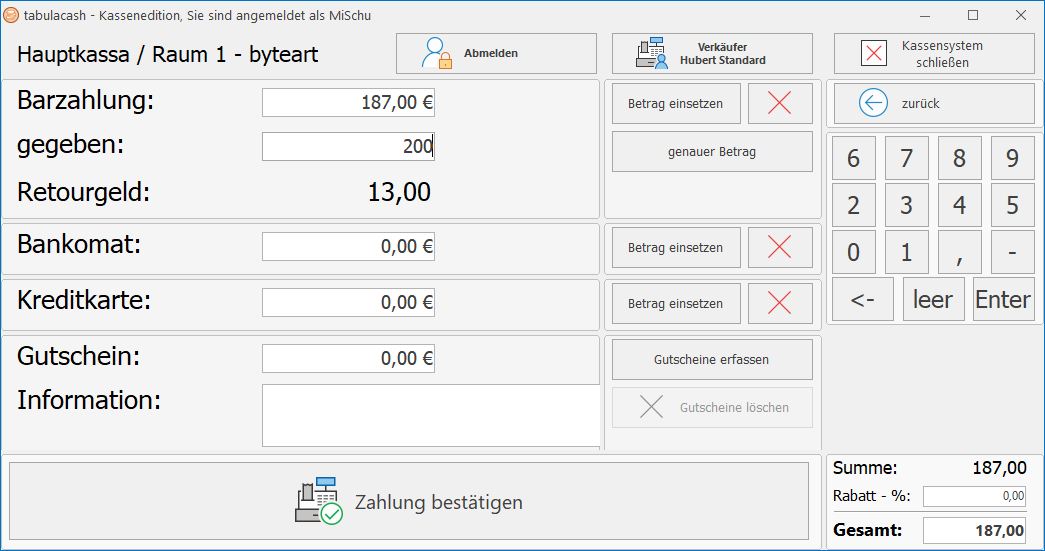Tap keypad digit 3
This screenshot has height=551, width=1045.
pos(906,205)
